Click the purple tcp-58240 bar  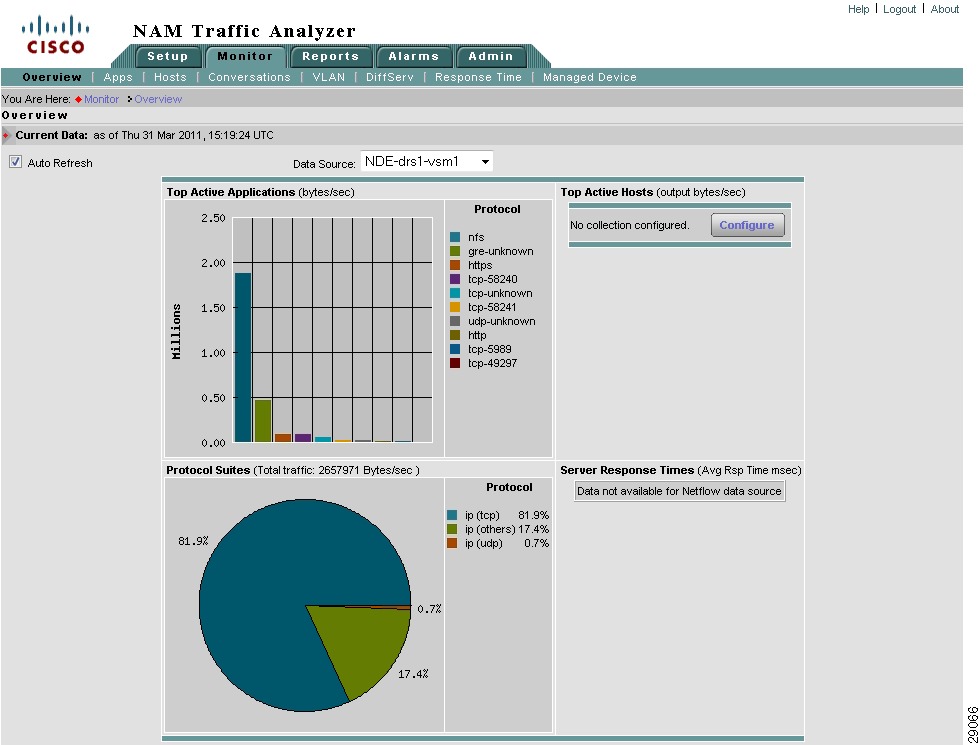(303, 438)
